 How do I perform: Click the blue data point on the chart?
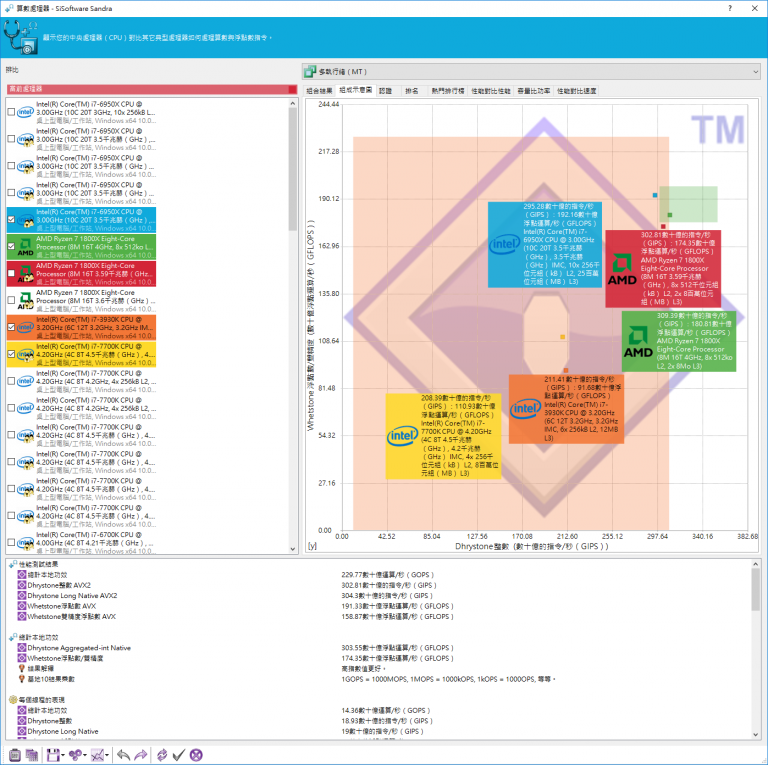655,195
